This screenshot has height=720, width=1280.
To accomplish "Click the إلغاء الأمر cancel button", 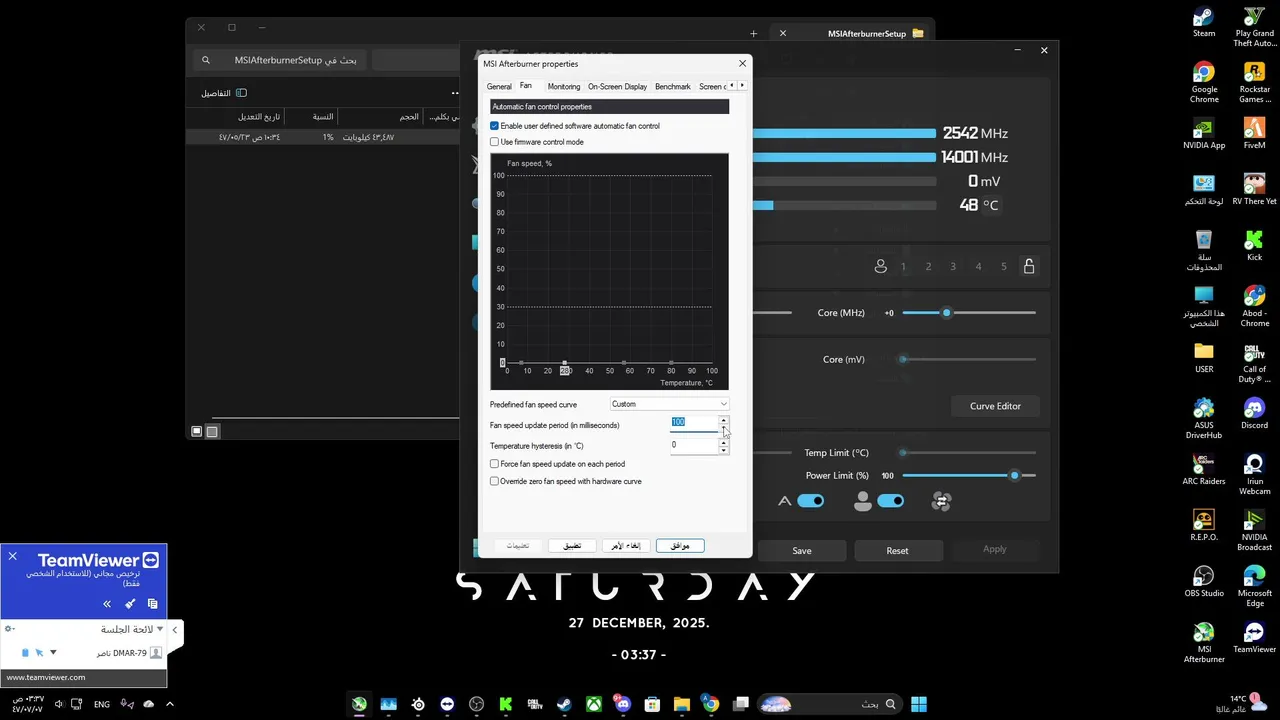I will click(626, 546).
